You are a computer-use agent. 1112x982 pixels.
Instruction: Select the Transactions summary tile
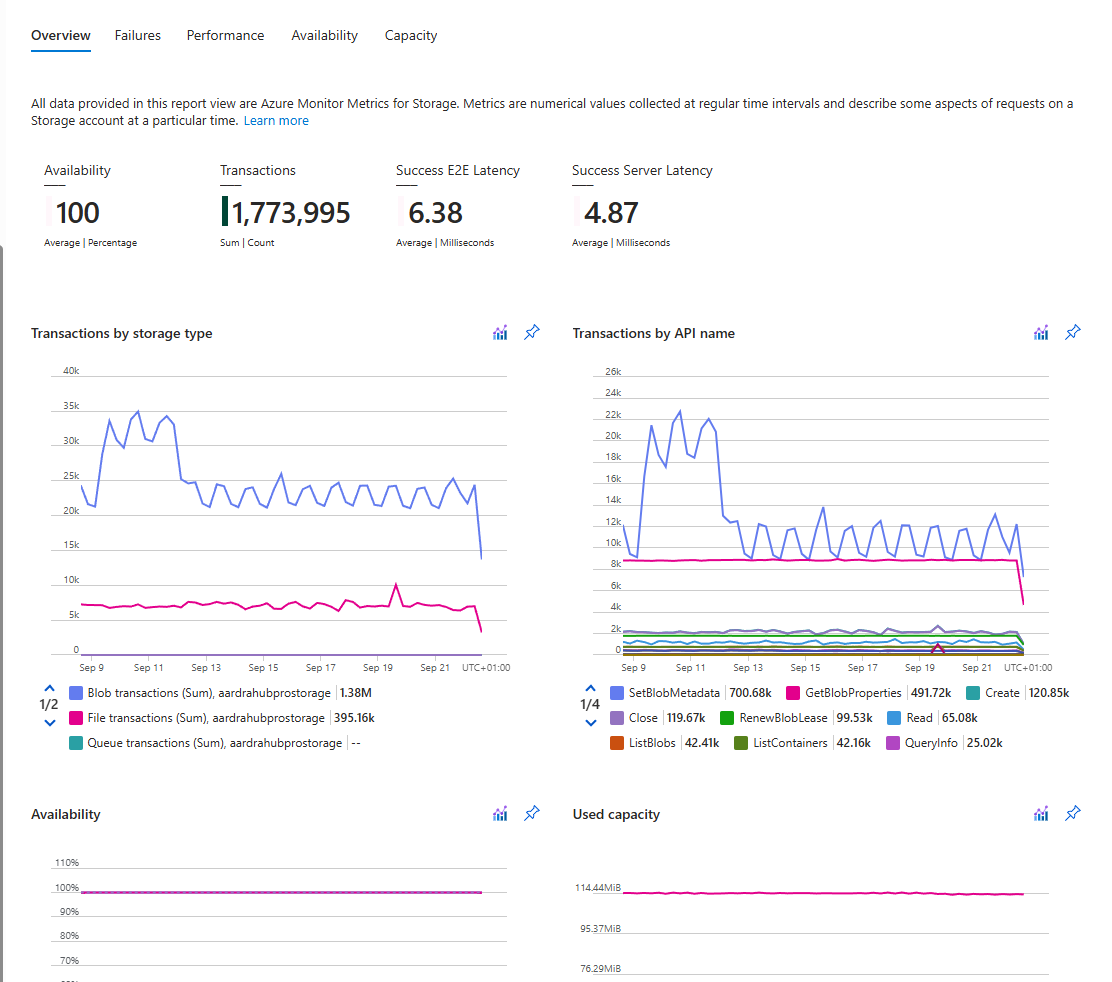coord(285,206)
